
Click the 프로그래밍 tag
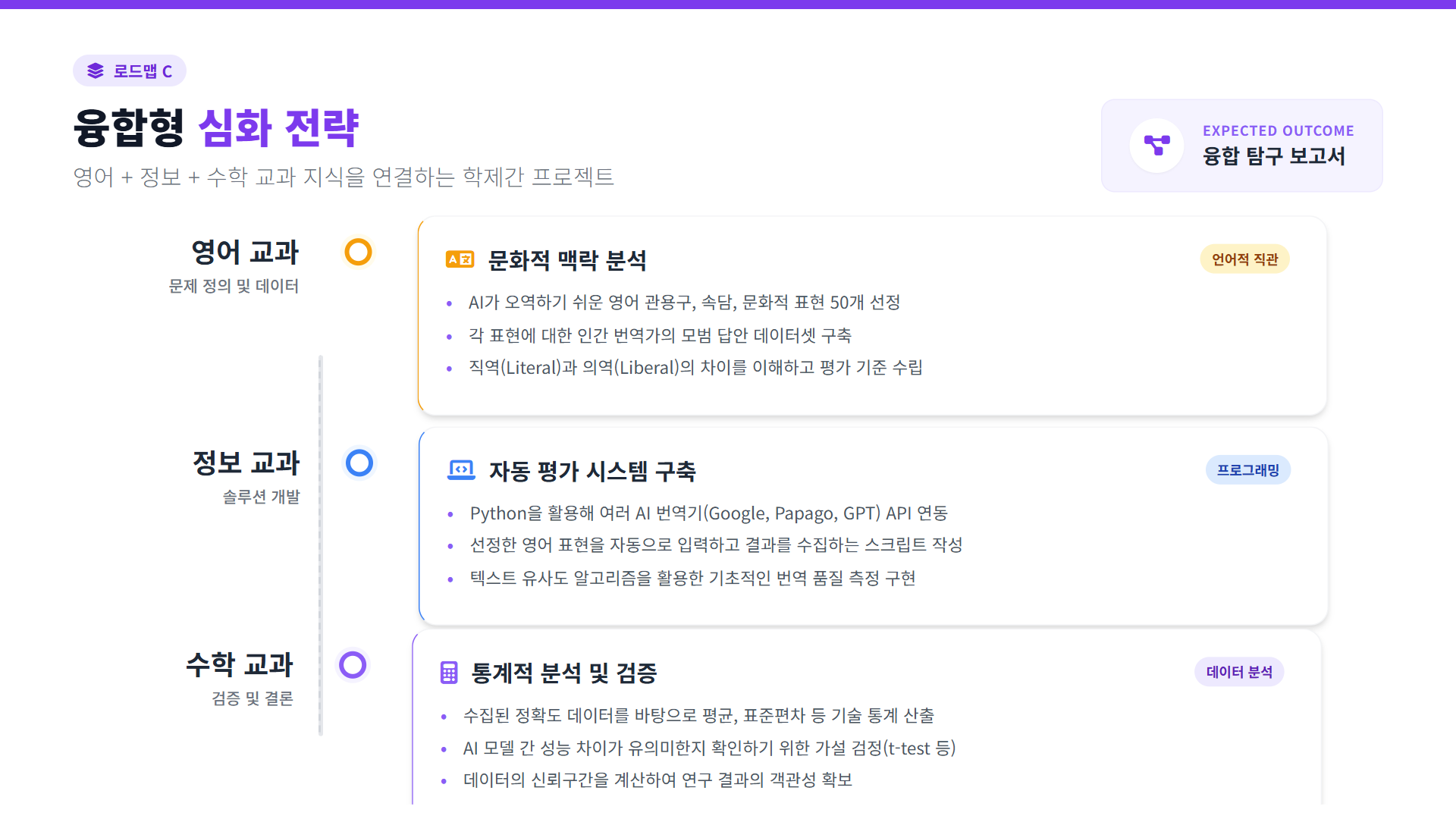click(1247, 470)
